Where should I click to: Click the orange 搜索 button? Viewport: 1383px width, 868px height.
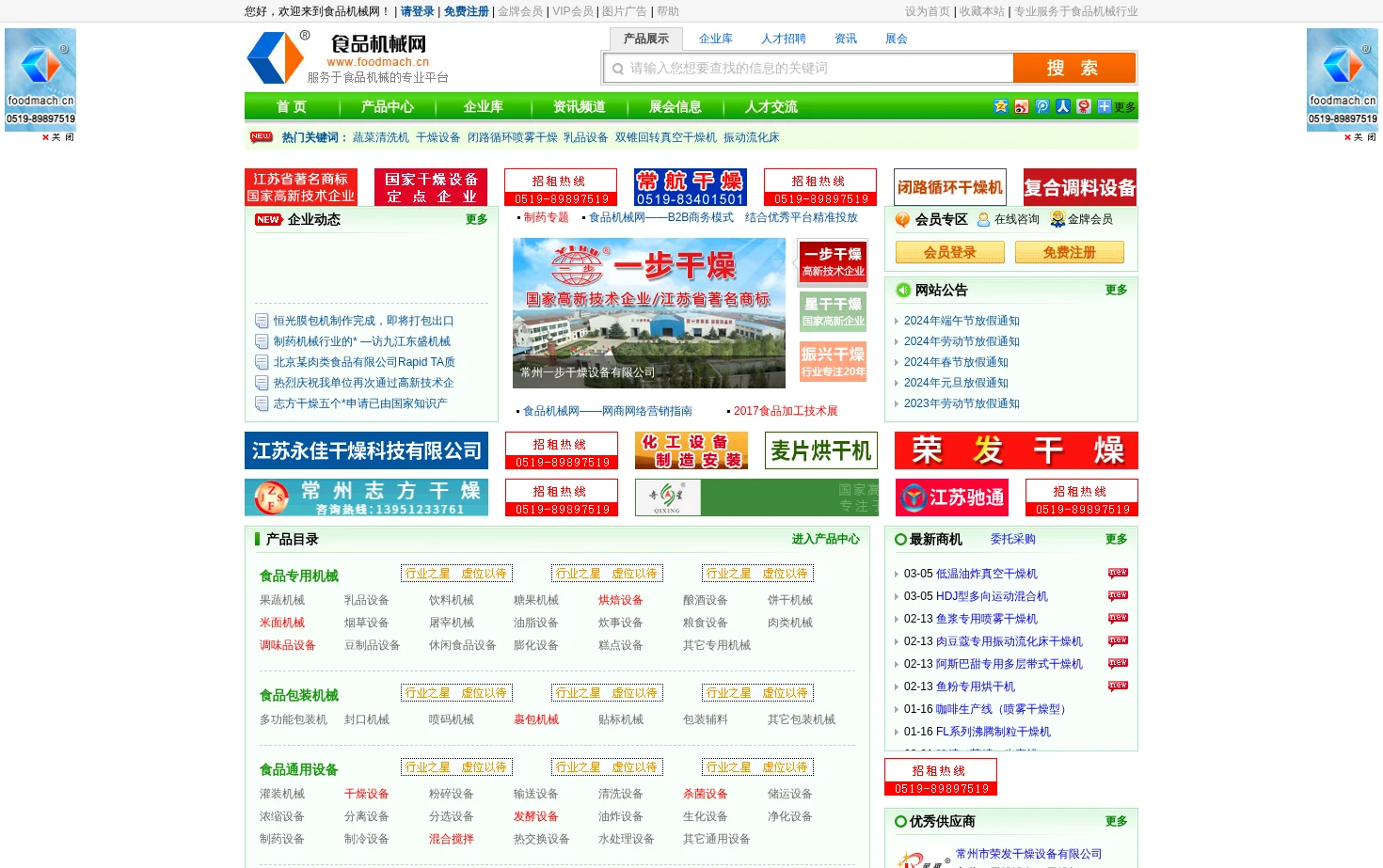tap(1073, 68)
